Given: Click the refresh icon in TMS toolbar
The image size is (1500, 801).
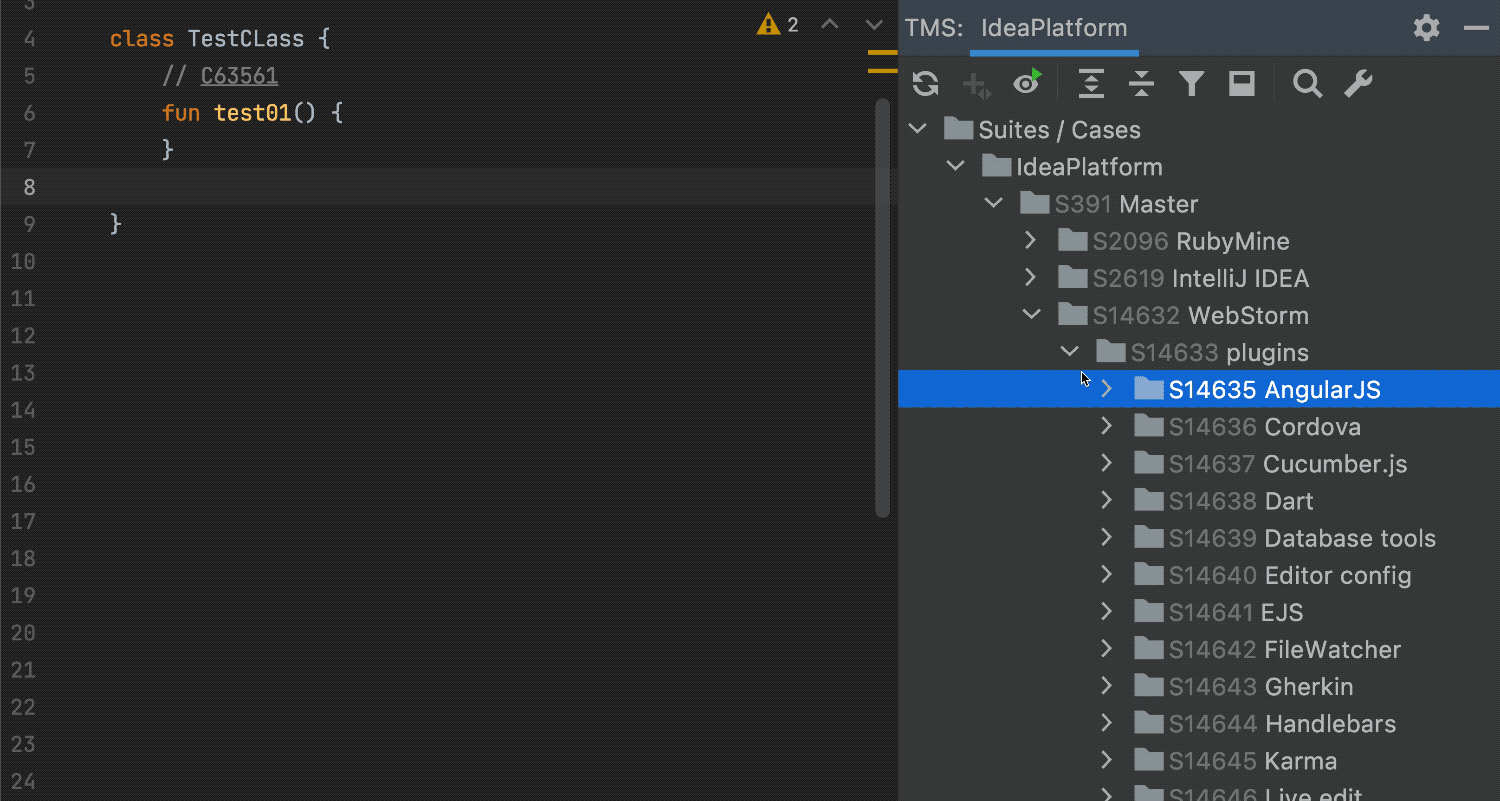Looking at the screenshot, I should (926, 84).
